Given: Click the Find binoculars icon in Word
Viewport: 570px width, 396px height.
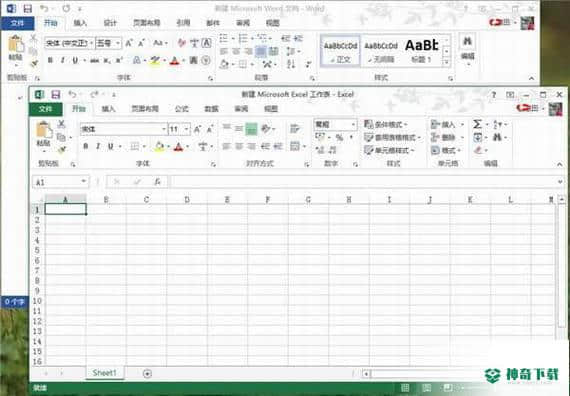Looking at the screenshot, I should coord(467,41).
